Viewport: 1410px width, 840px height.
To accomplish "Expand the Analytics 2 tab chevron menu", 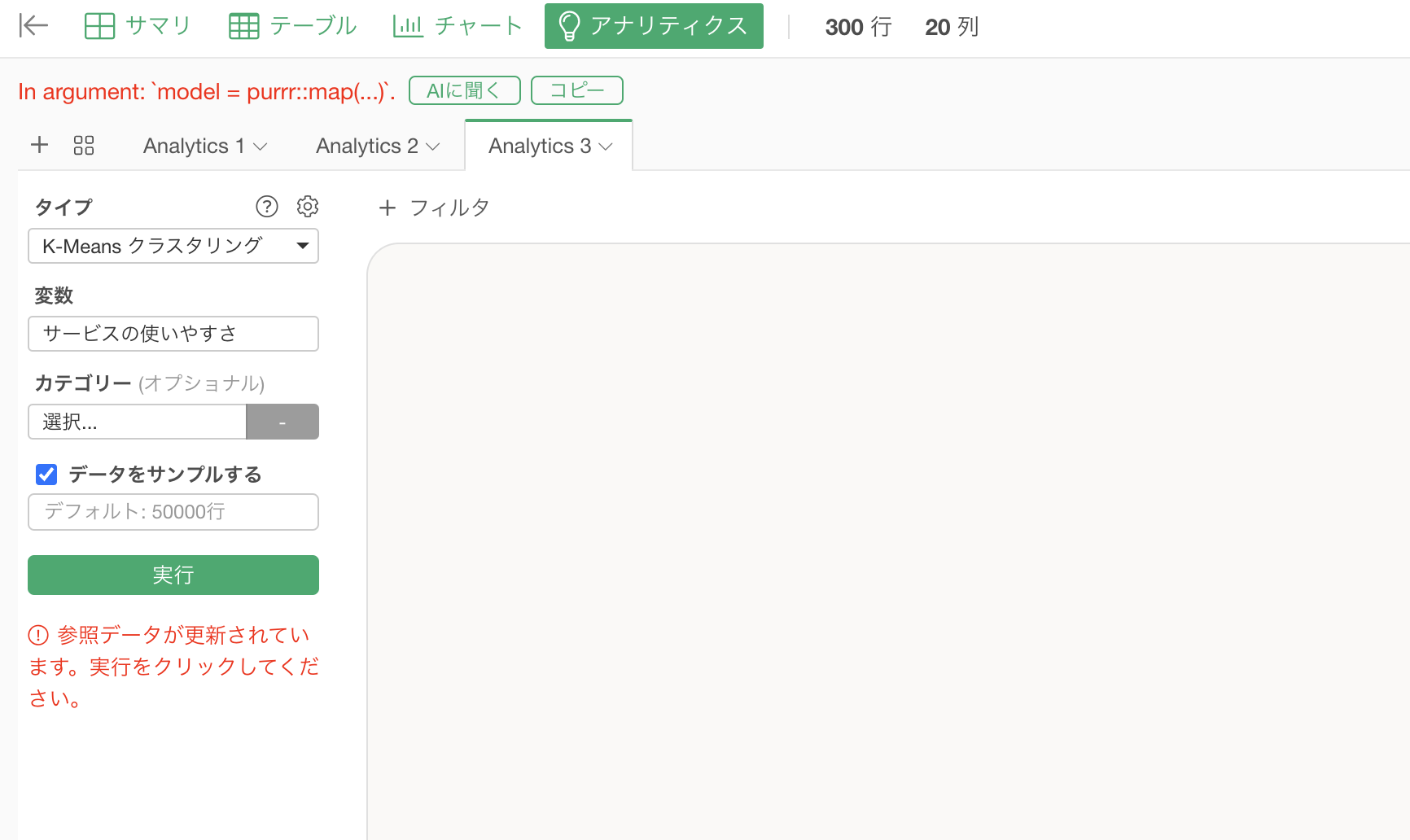I will click(x=433, y=147).
